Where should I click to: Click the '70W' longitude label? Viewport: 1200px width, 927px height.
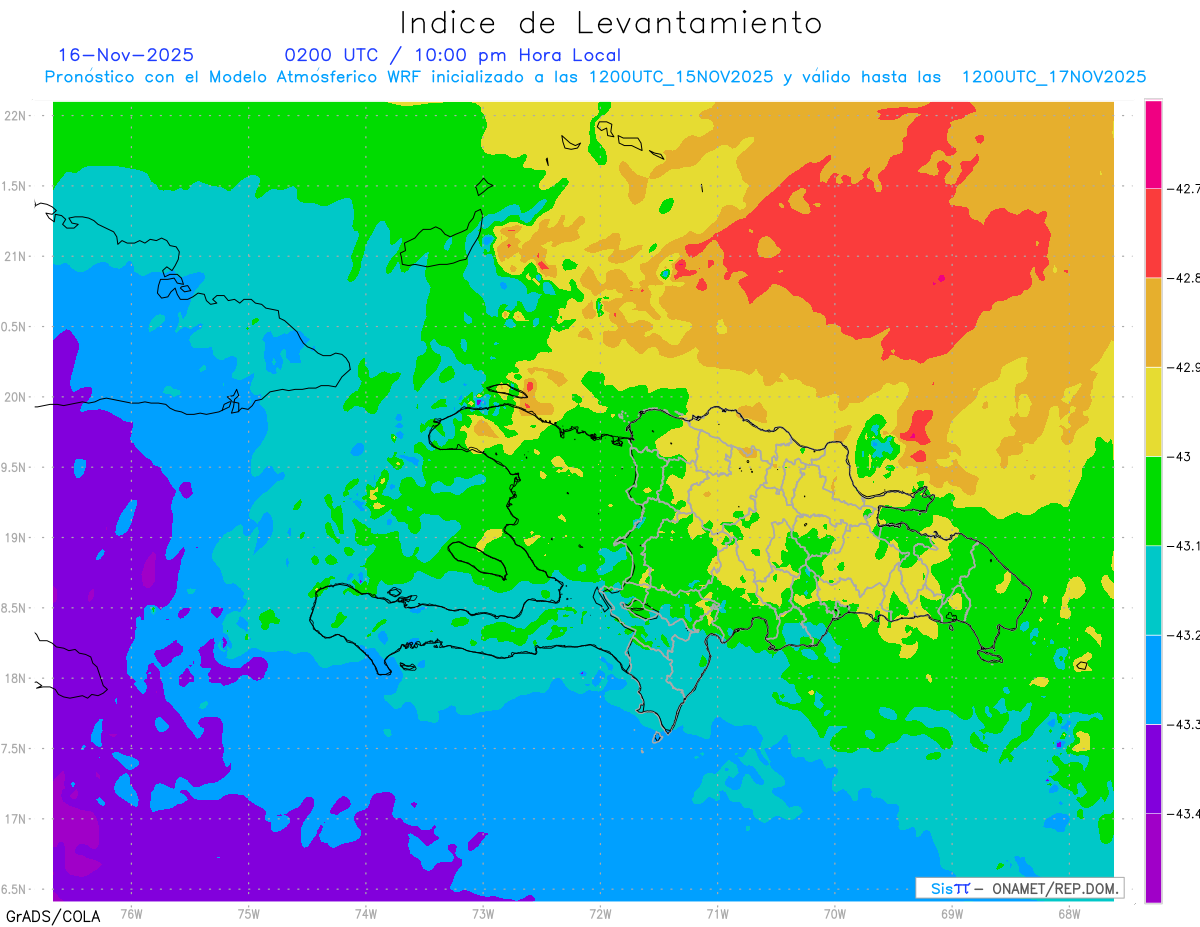(x=834, y=913)
